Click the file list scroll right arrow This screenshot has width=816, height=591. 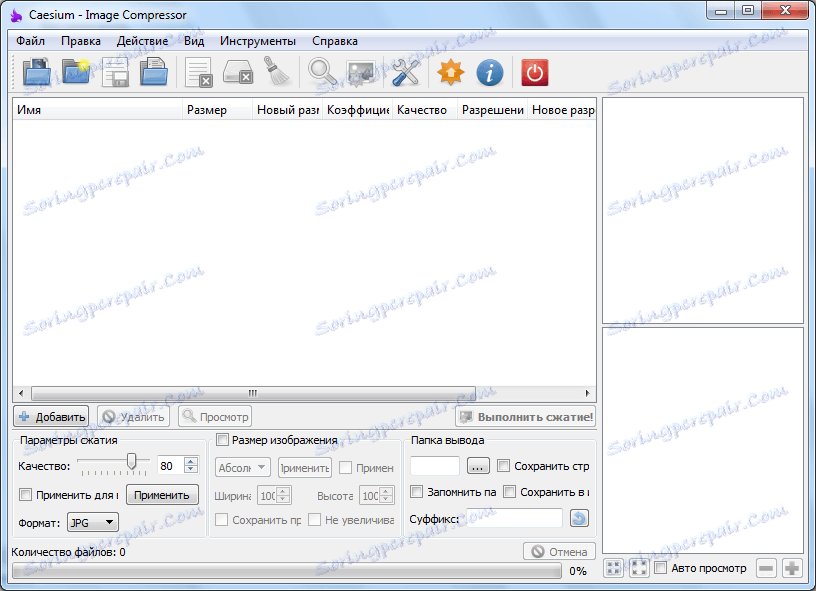point(588,393)
